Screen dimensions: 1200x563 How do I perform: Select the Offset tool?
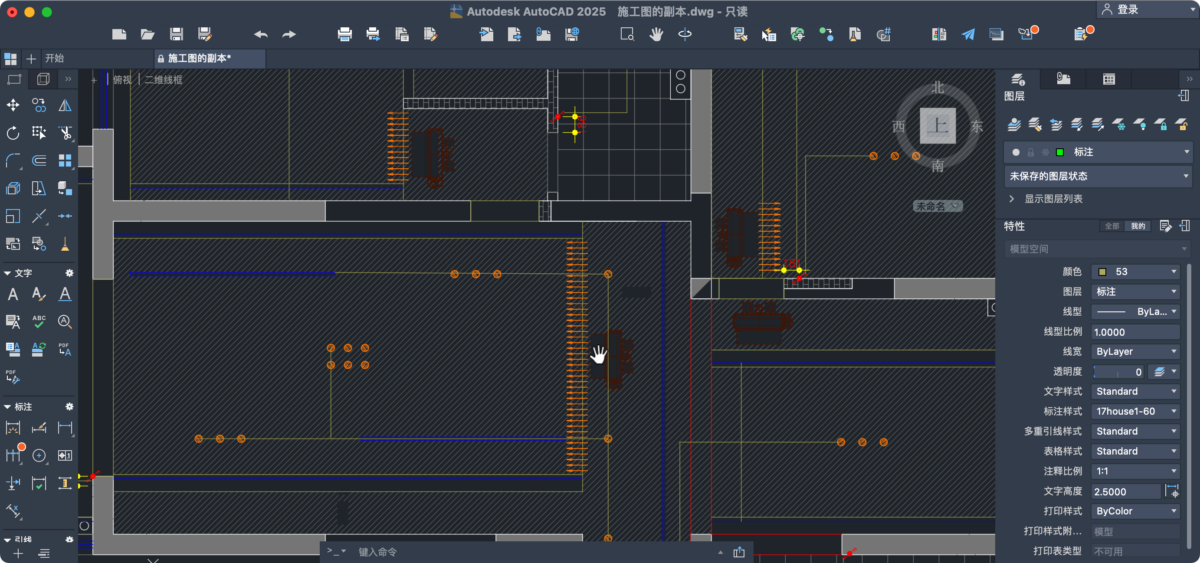tap(39, 160)
